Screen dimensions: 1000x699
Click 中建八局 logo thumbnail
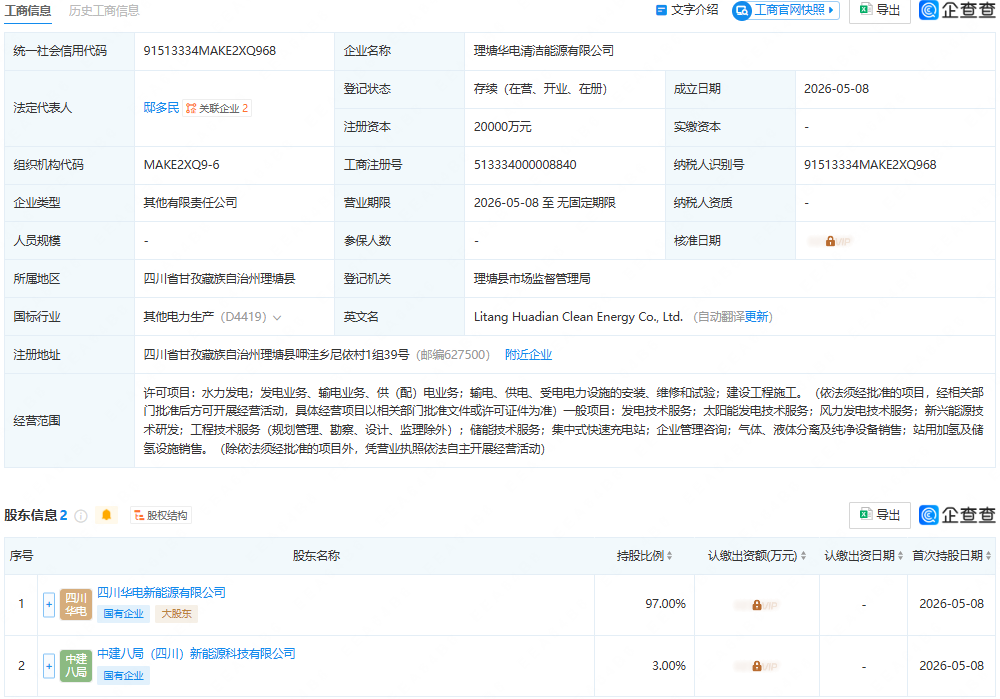pyautogui.click(x=76, y=666)
